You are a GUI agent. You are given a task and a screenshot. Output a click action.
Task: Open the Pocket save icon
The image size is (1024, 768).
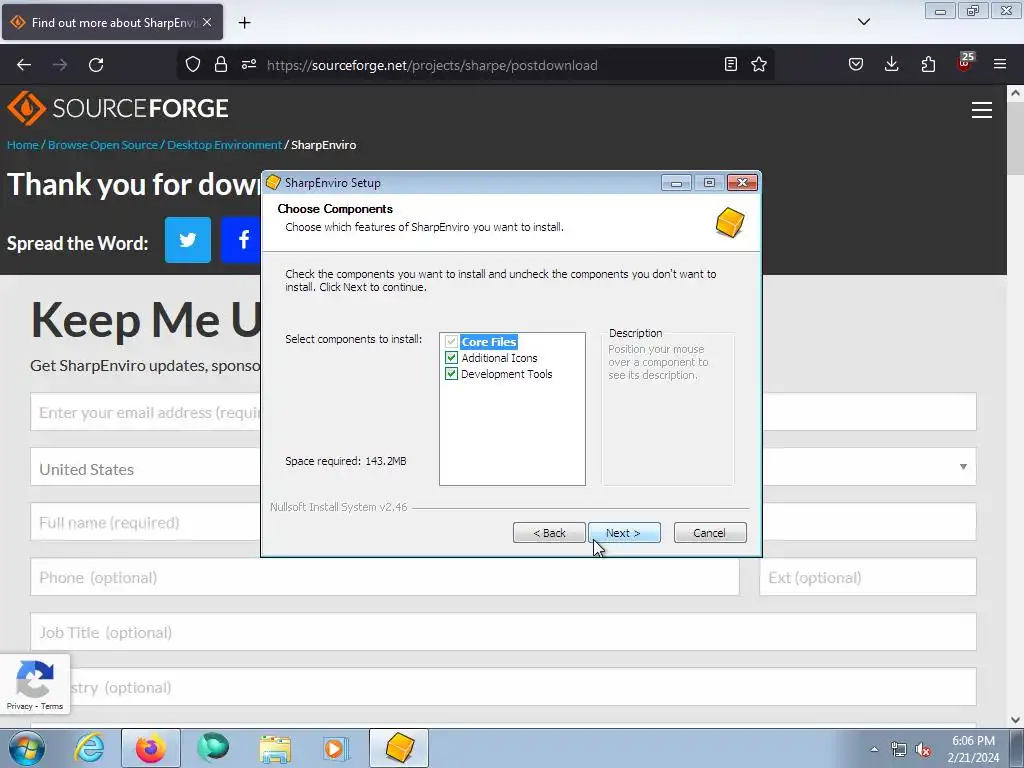[856, 64]
